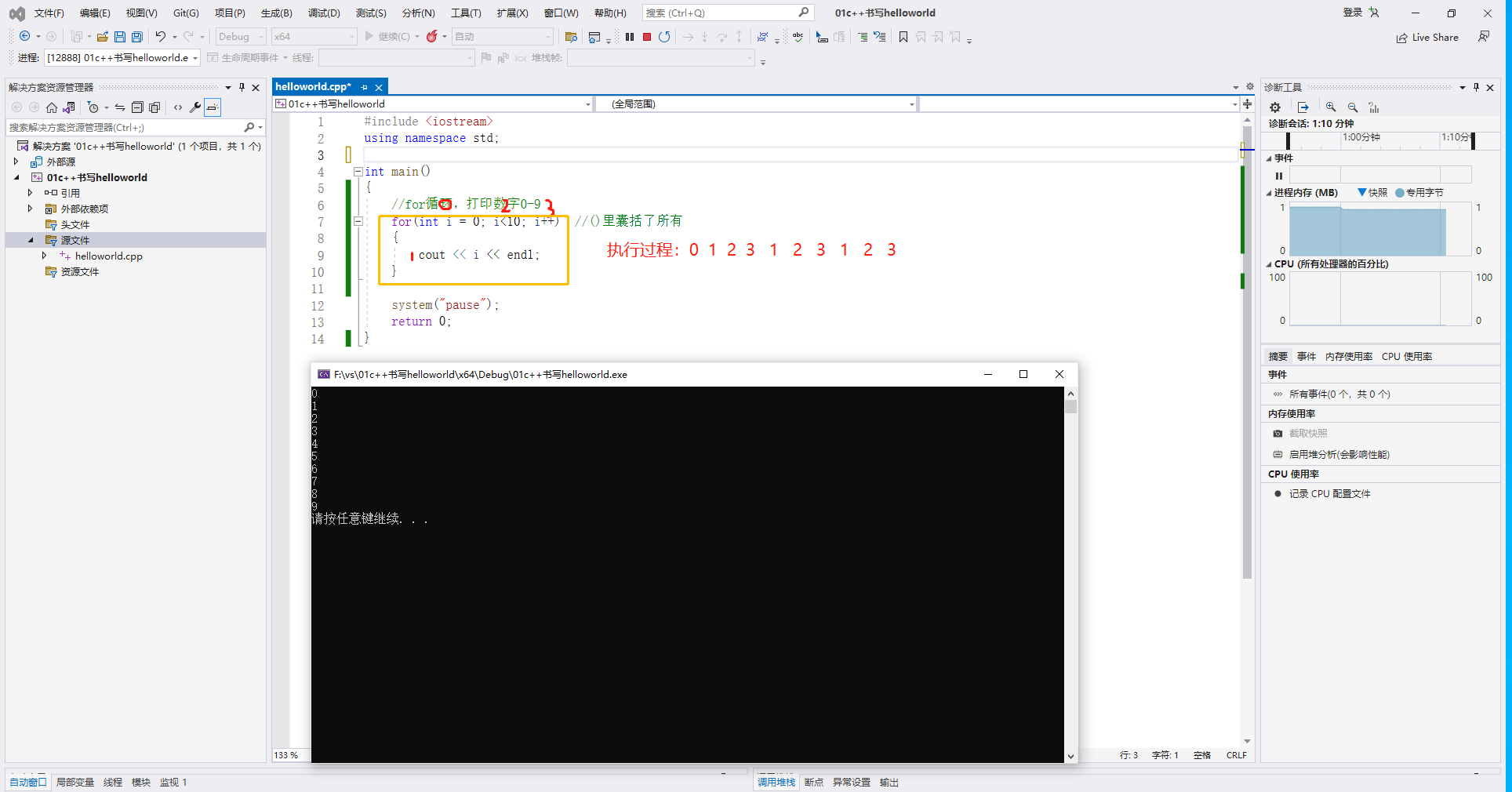Switch to the 内存使用率 tab
This screenshot has width=1512, height=792.
[1349, 356]
